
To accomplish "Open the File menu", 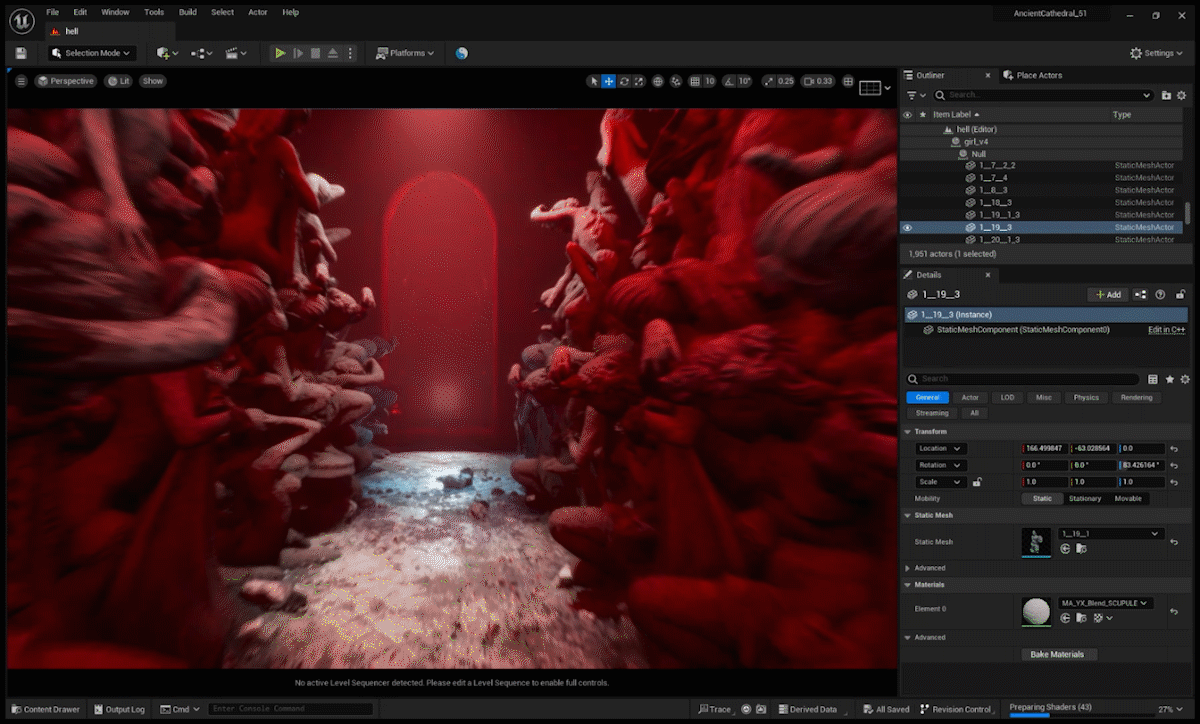I will [52, 12].
